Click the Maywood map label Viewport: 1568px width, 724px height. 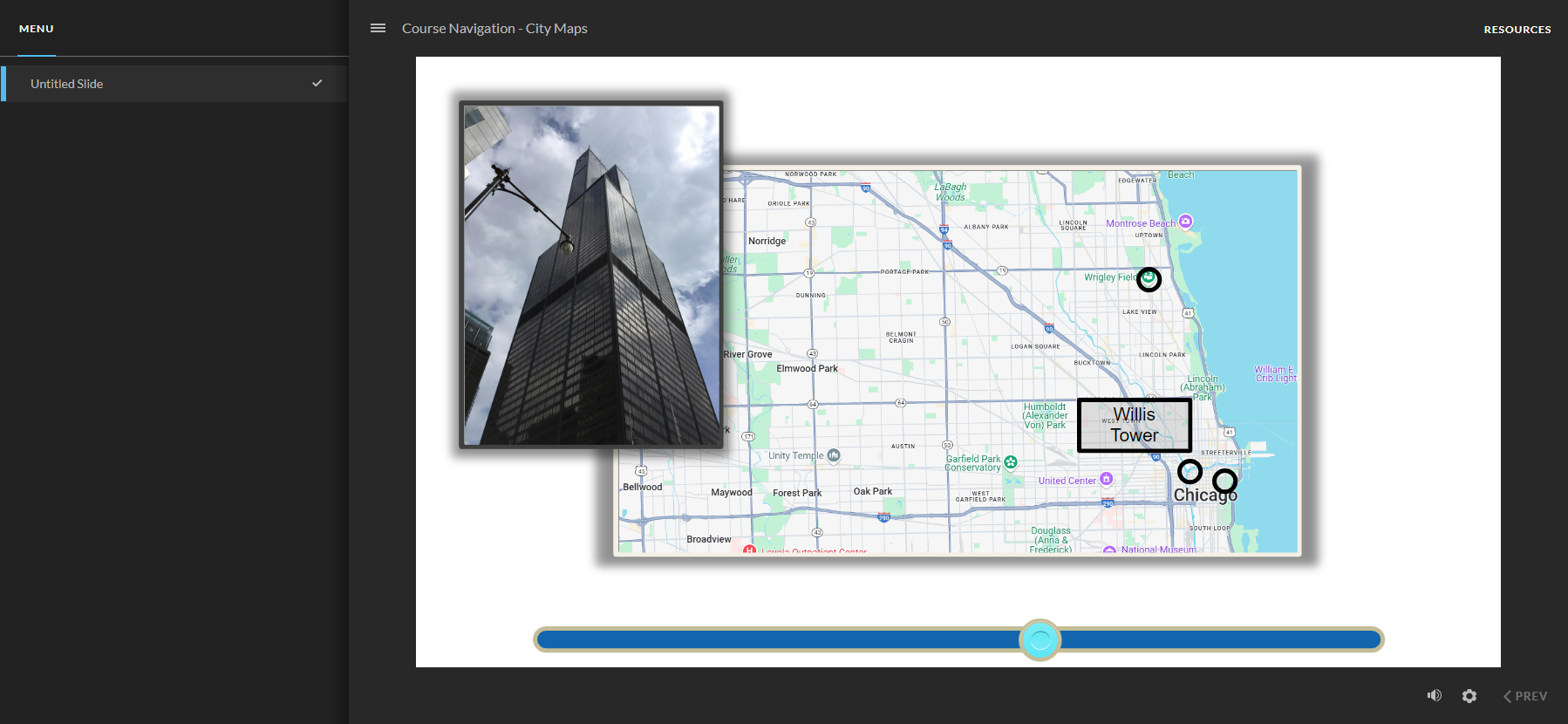(731, 492)
